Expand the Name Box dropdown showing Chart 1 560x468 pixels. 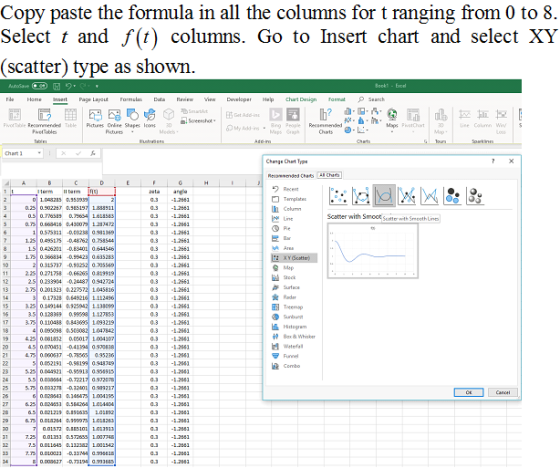39,153
